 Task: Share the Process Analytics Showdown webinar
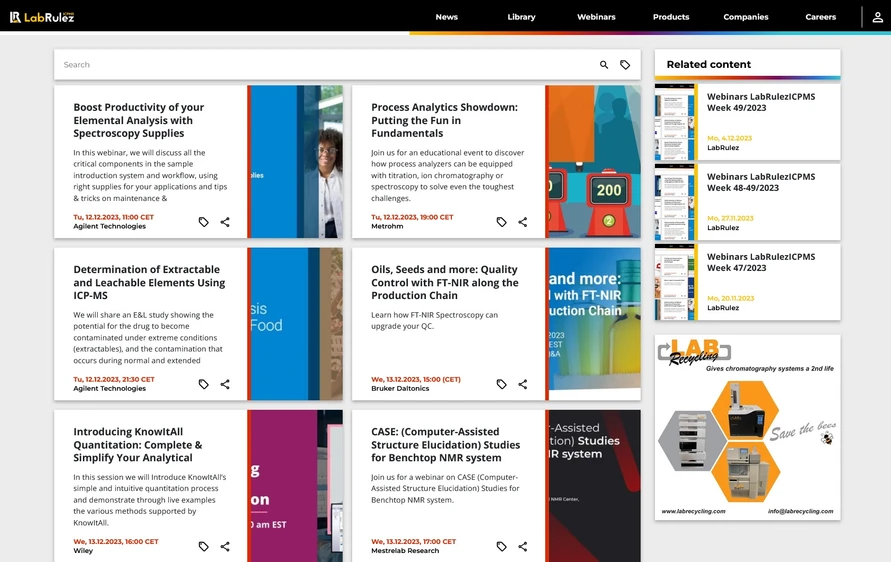[x=523, y=222]
